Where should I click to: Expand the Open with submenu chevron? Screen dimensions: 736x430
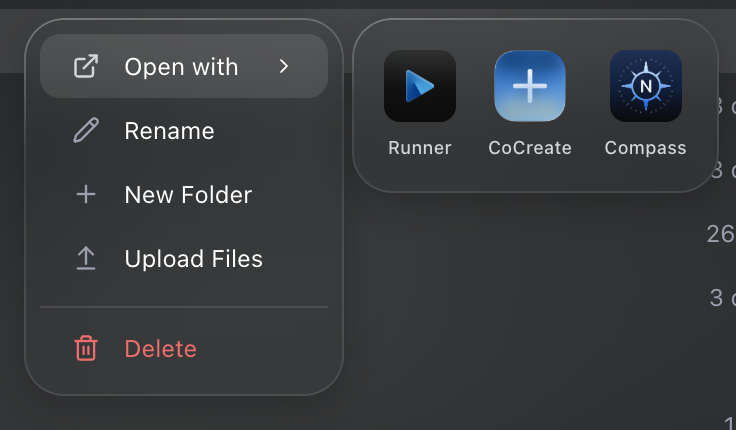pyautogui.click(x=284, y=67)
